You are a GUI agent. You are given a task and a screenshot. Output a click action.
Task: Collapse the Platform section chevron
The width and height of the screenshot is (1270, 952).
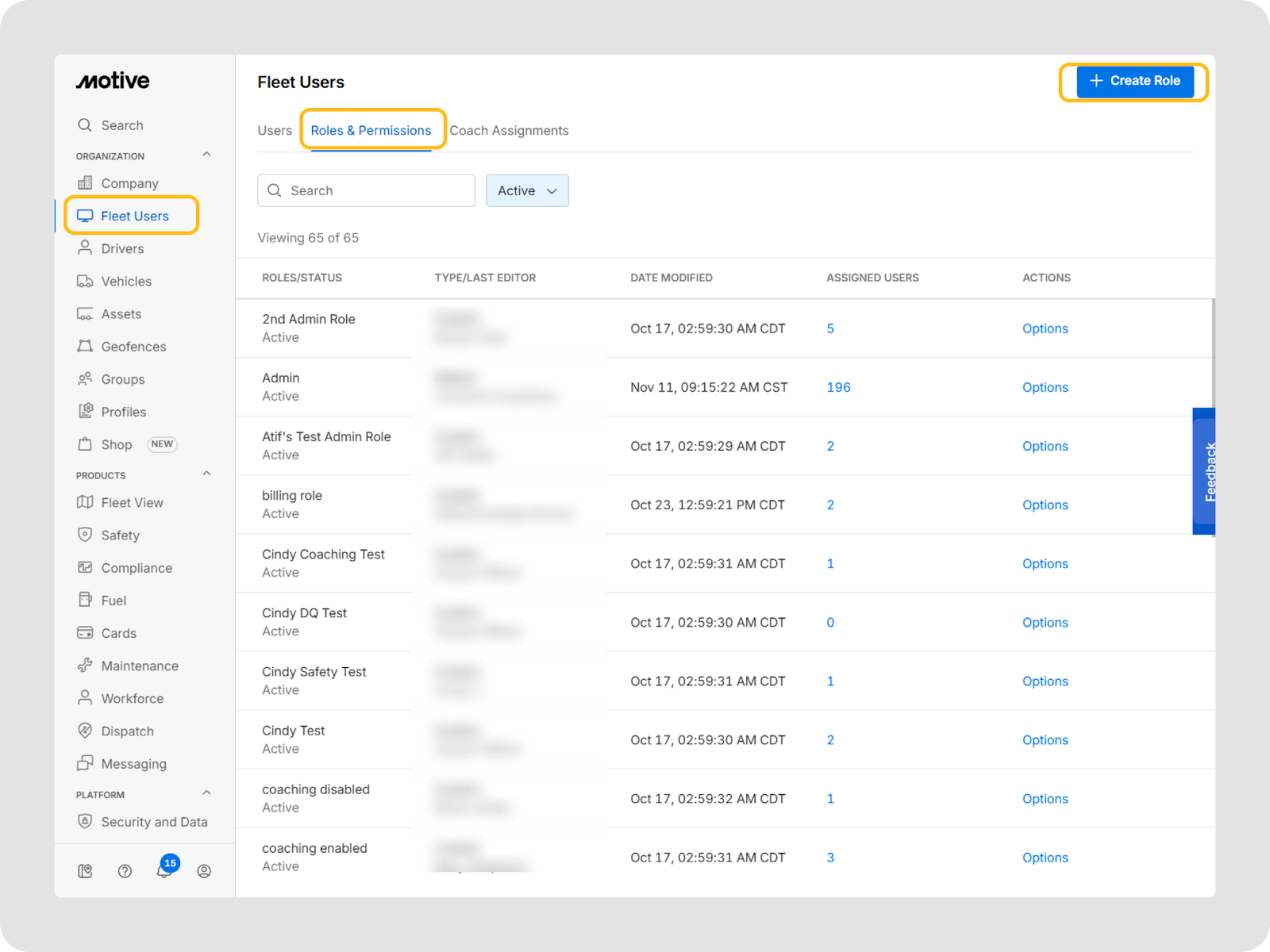206,793
